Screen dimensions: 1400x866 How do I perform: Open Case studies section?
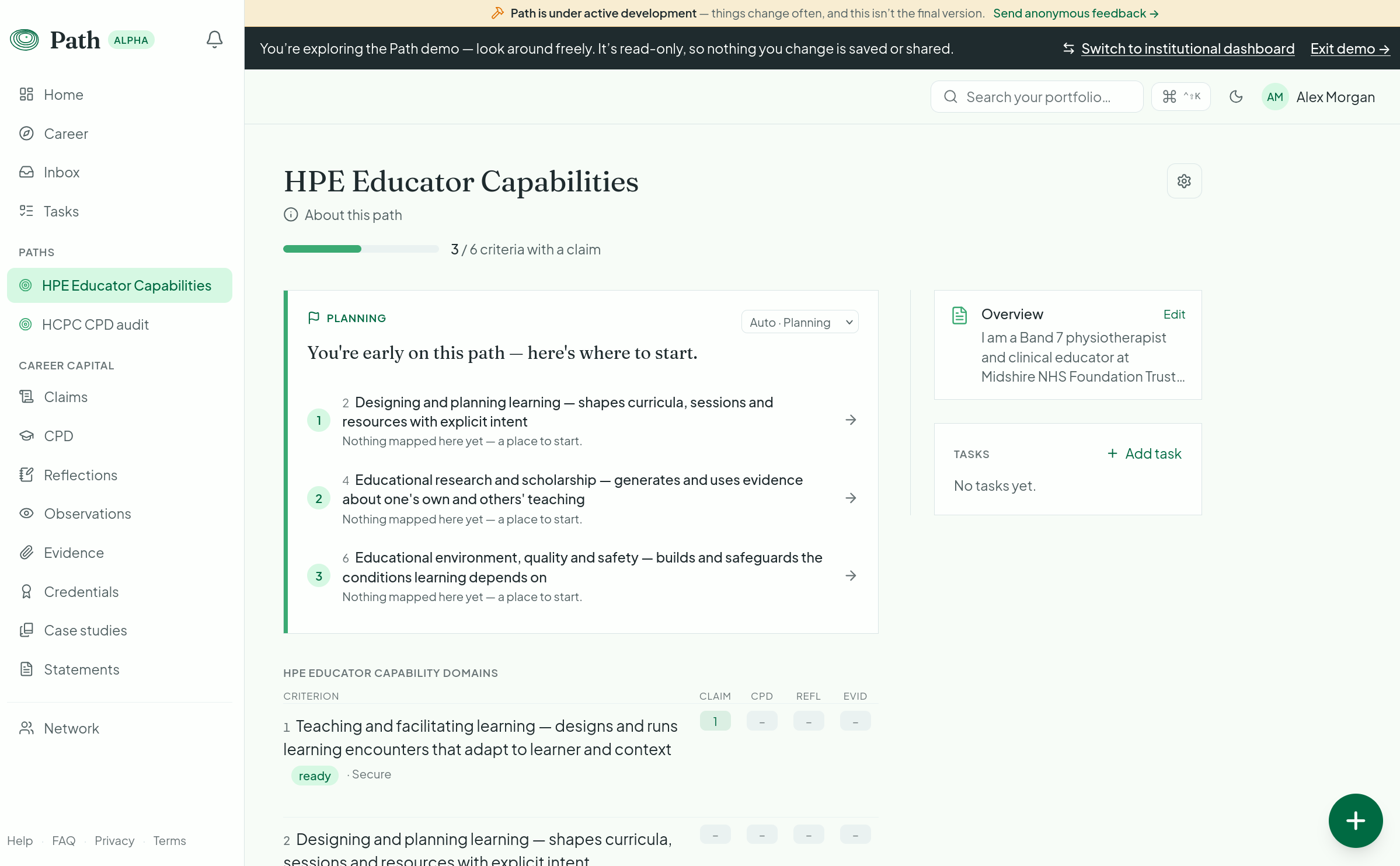[120, 630]
